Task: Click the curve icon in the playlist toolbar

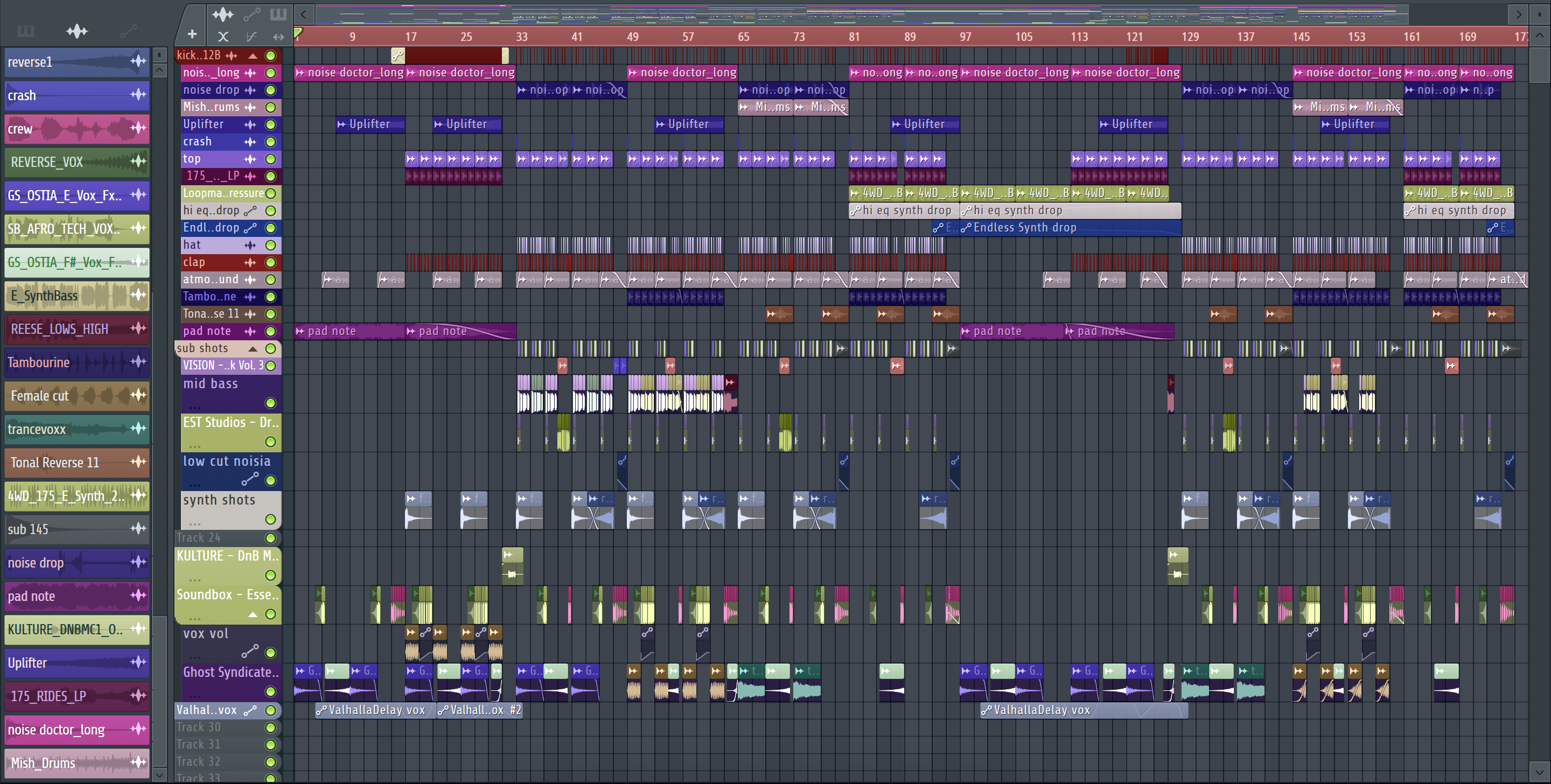Action: [251, 37]
